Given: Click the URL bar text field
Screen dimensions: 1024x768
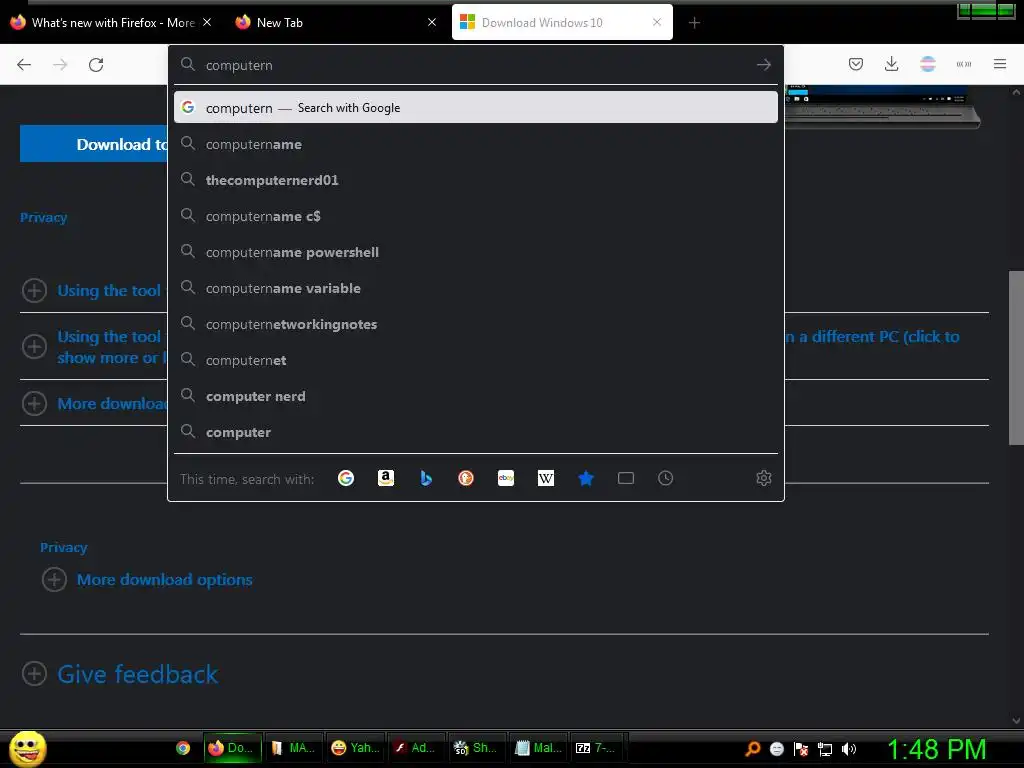Looking at the screenshot, I should click(x=477, y=65).
